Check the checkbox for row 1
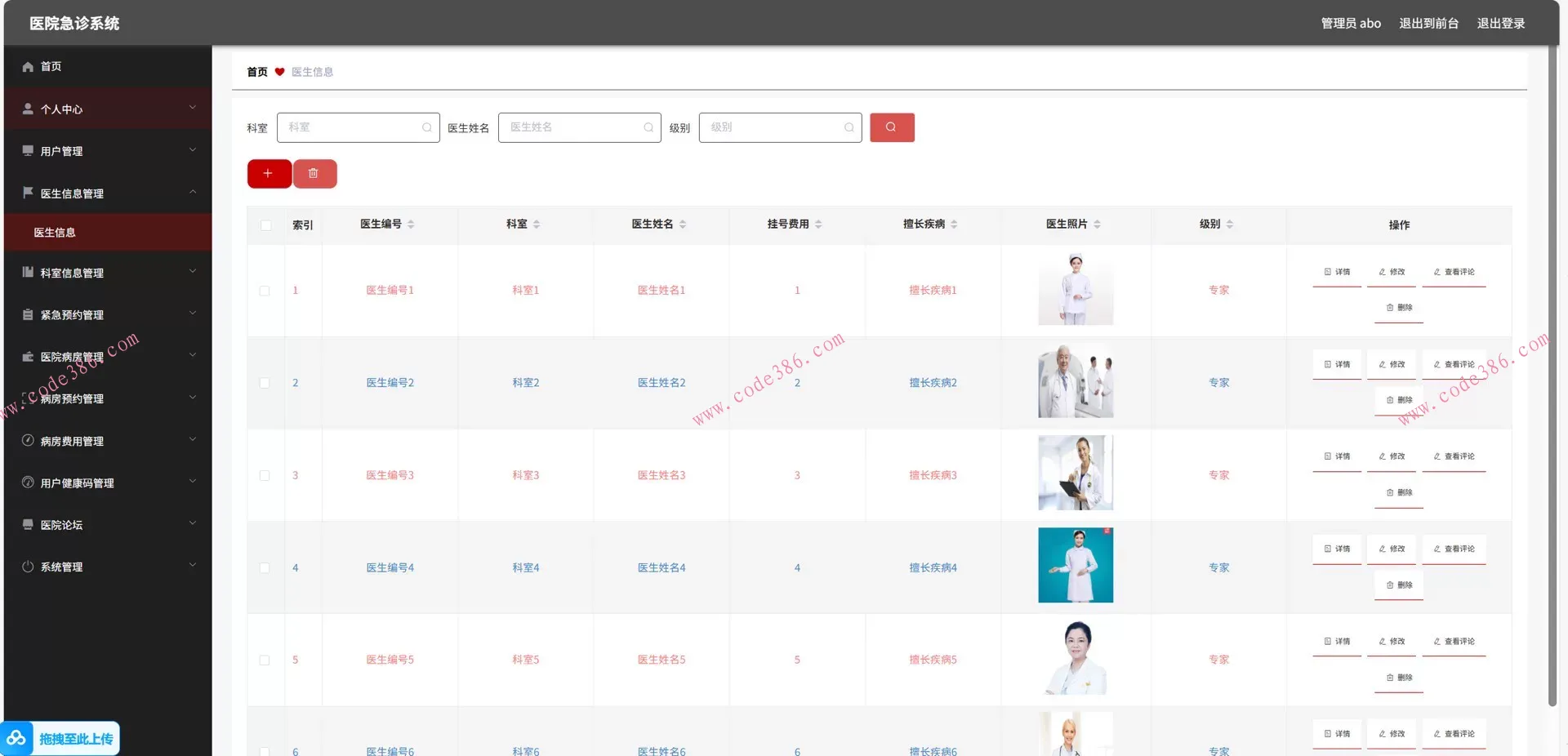1568x756 pixels. pos(265,291)
